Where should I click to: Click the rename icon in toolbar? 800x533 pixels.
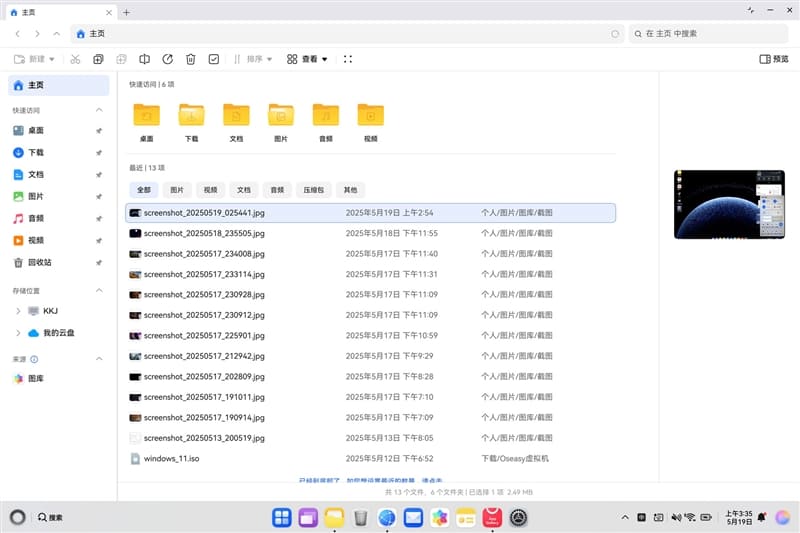144,59
